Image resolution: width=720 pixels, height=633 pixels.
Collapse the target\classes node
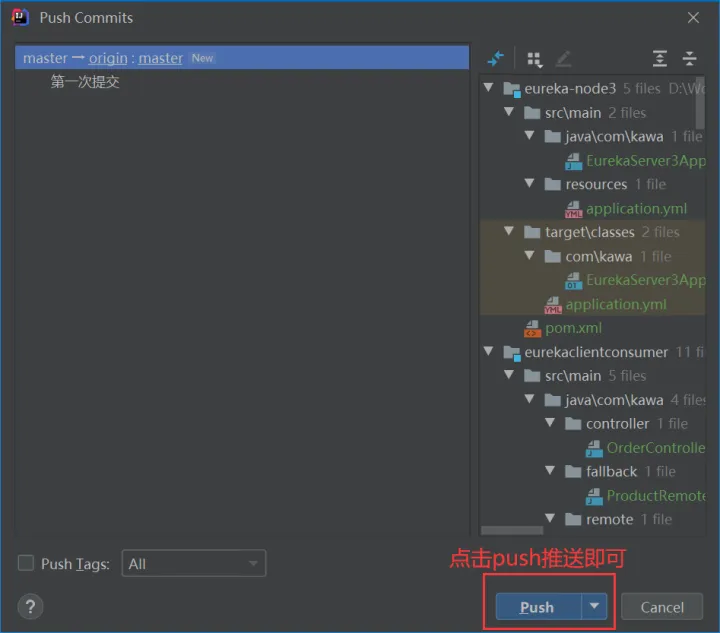click(509, 230)
